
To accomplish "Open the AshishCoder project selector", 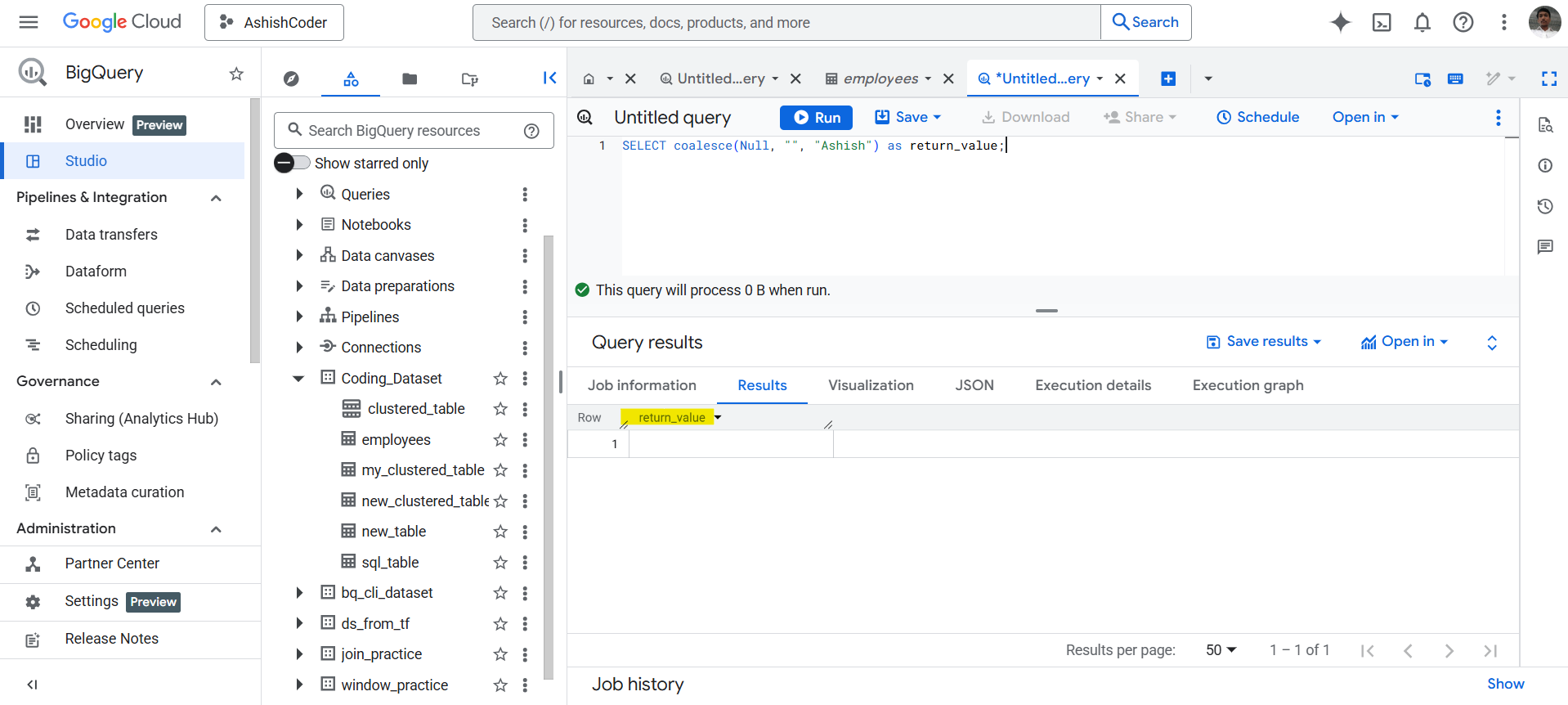I will pyautogui.click(x=274, y=22).
